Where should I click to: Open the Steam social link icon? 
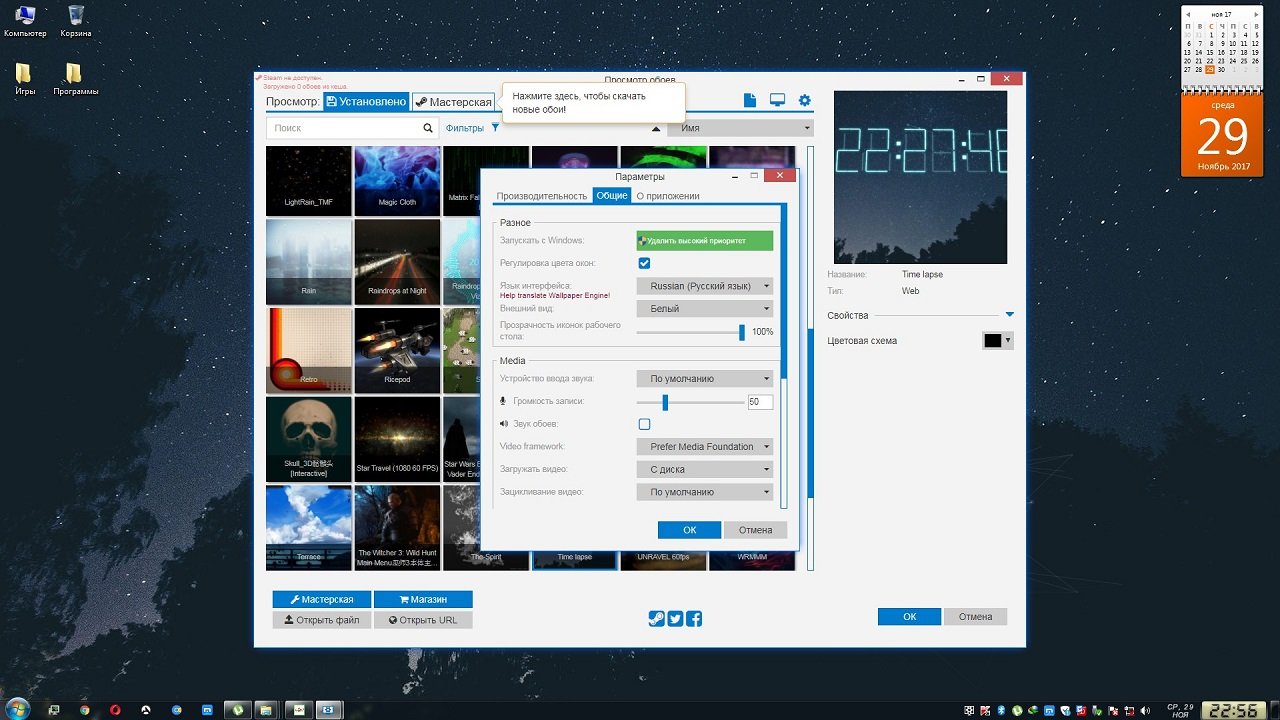click(656, 619)
